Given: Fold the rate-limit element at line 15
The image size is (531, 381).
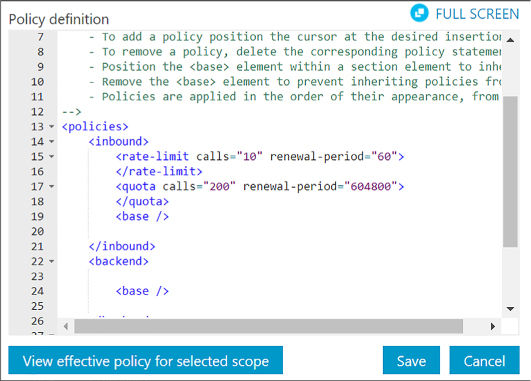Looking at the screenshot, I should click(51, 156).
